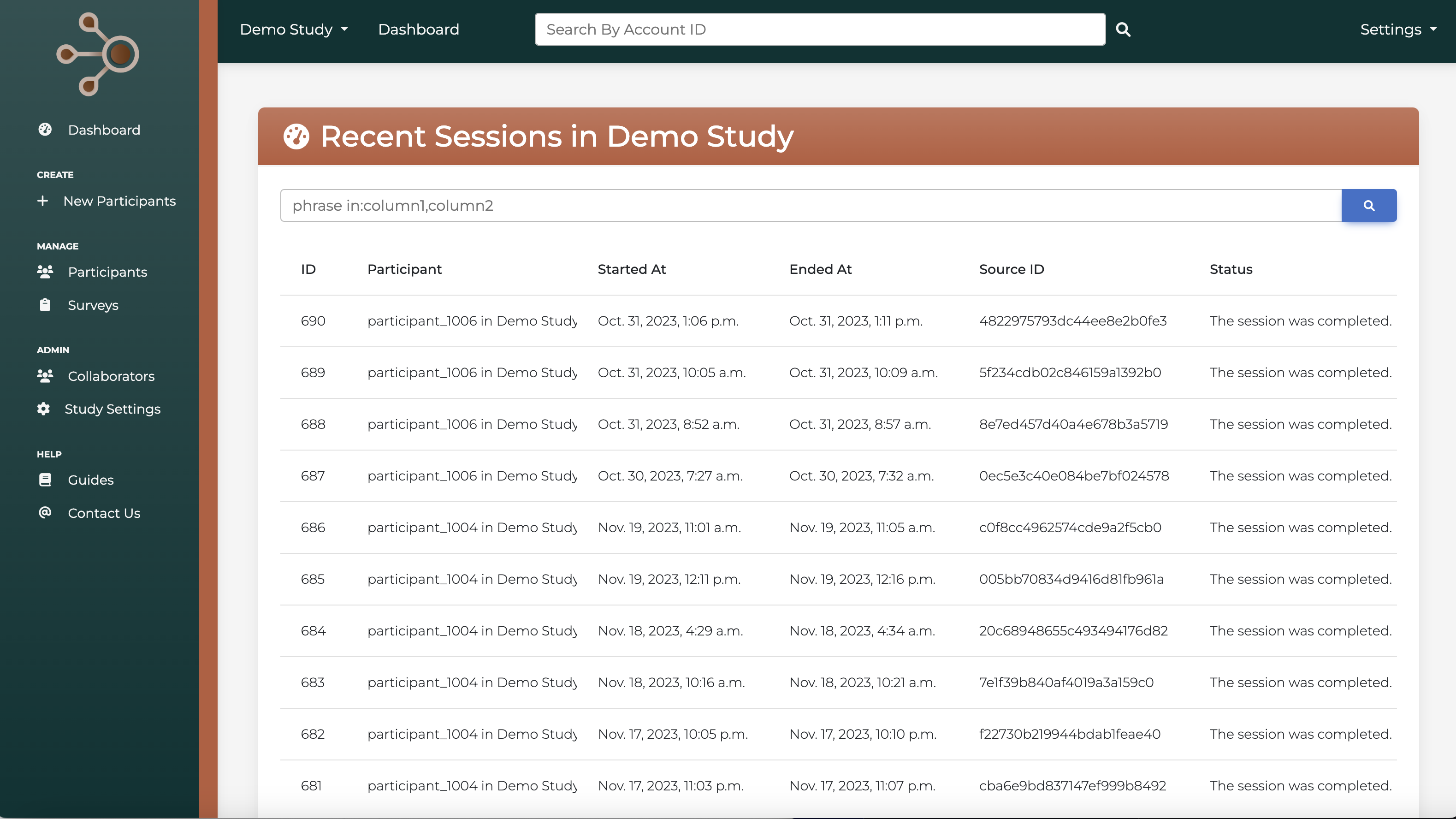
Task: Open the Settings dropdown menu
Action: 1398,30
